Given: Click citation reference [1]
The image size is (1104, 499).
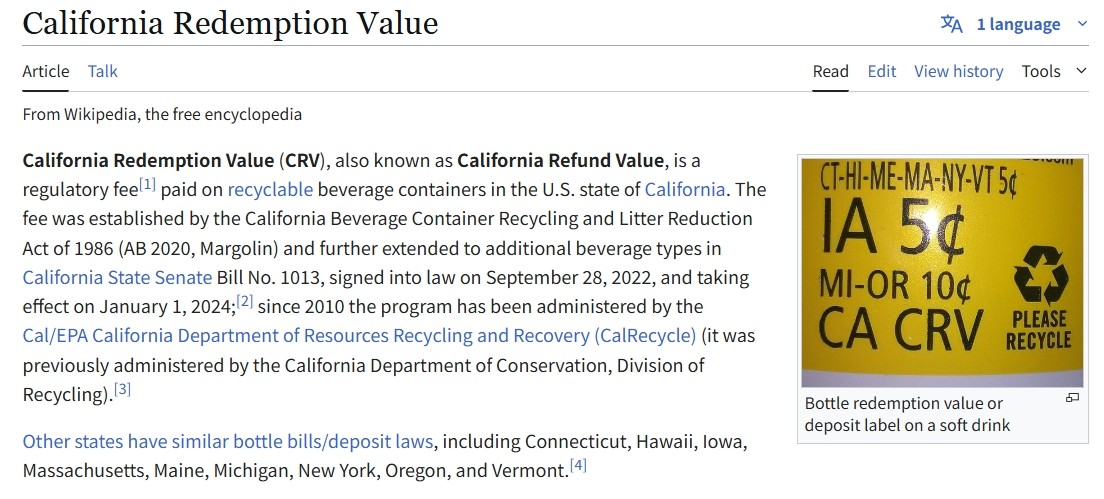Looking at the screenshot, I should coord(147,185).
